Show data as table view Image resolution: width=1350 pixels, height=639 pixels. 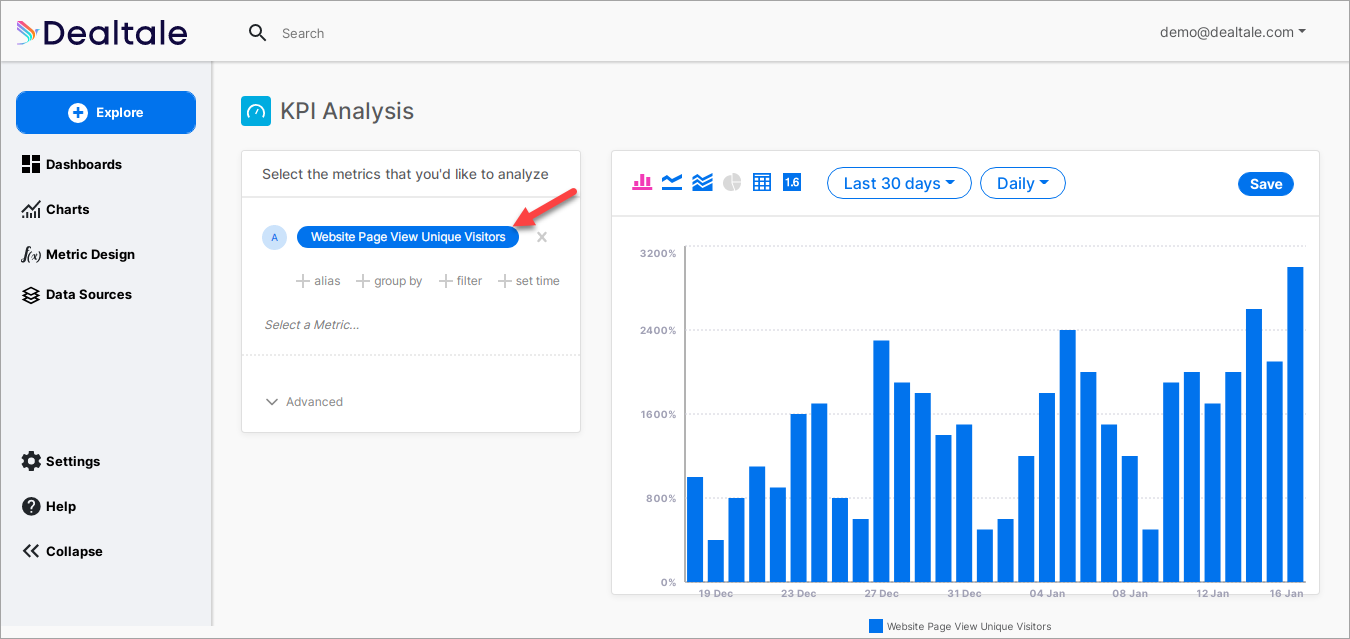(x=762, y=182)
